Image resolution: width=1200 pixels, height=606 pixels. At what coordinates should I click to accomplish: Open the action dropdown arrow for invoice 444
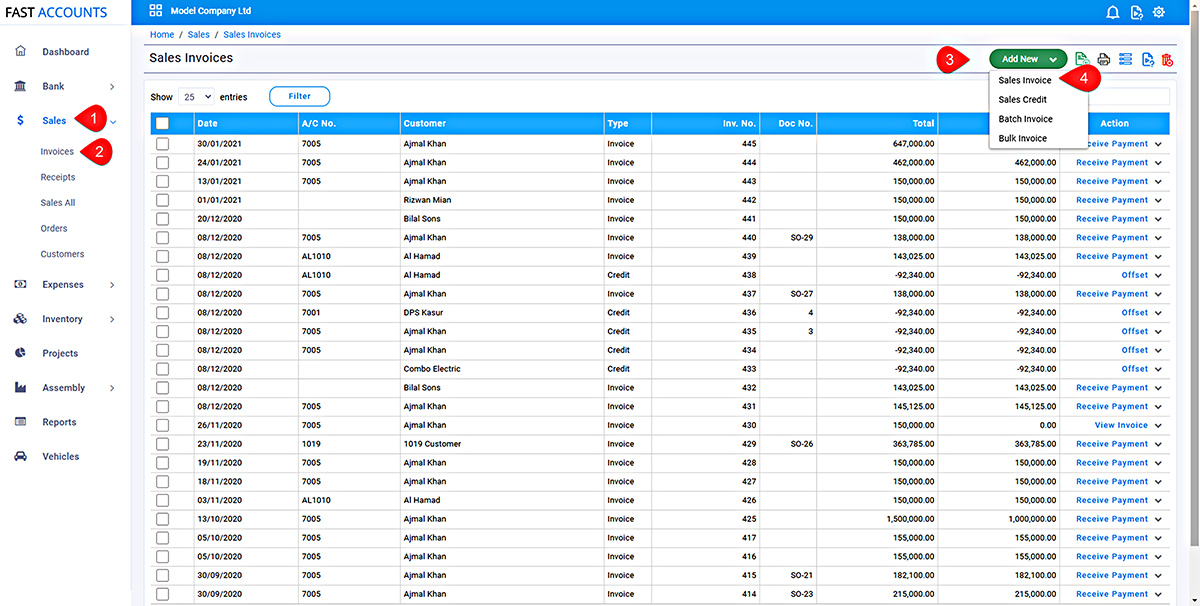click(1159, 162)
